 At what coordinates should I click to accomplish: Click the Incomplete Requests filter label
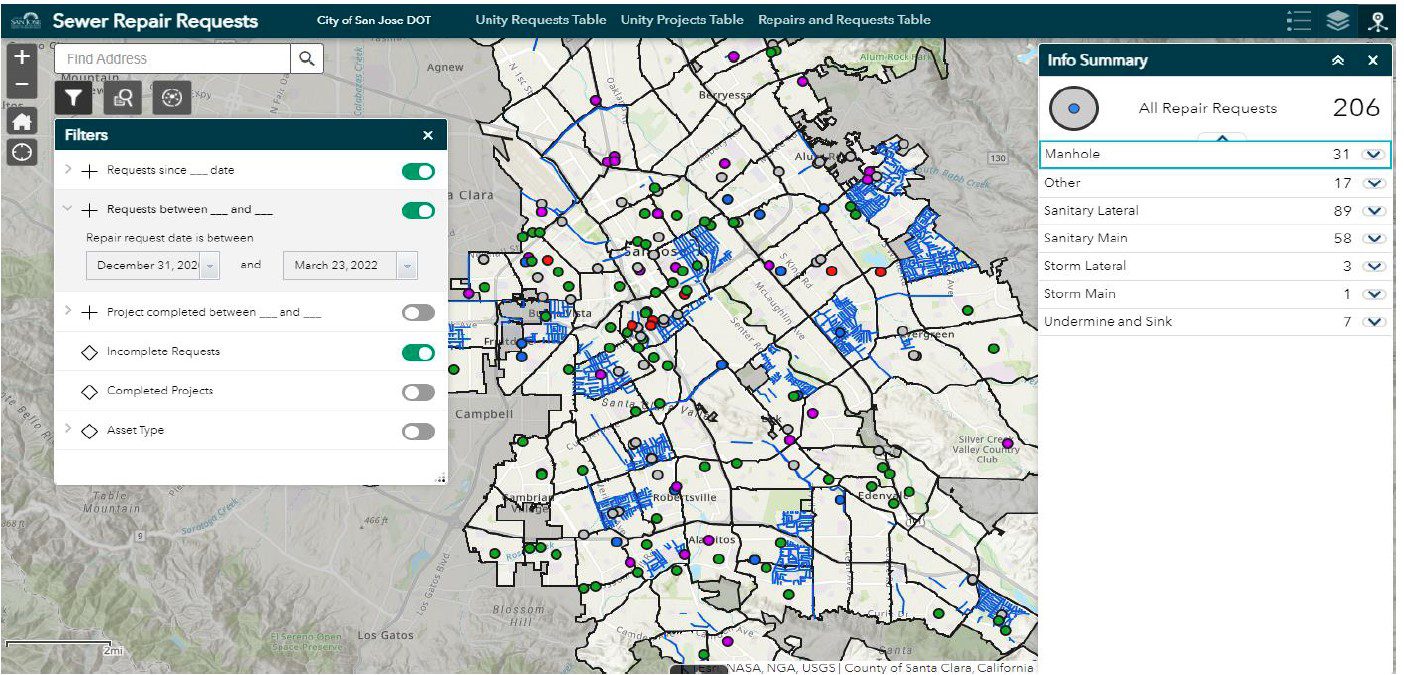click(163, 352)
